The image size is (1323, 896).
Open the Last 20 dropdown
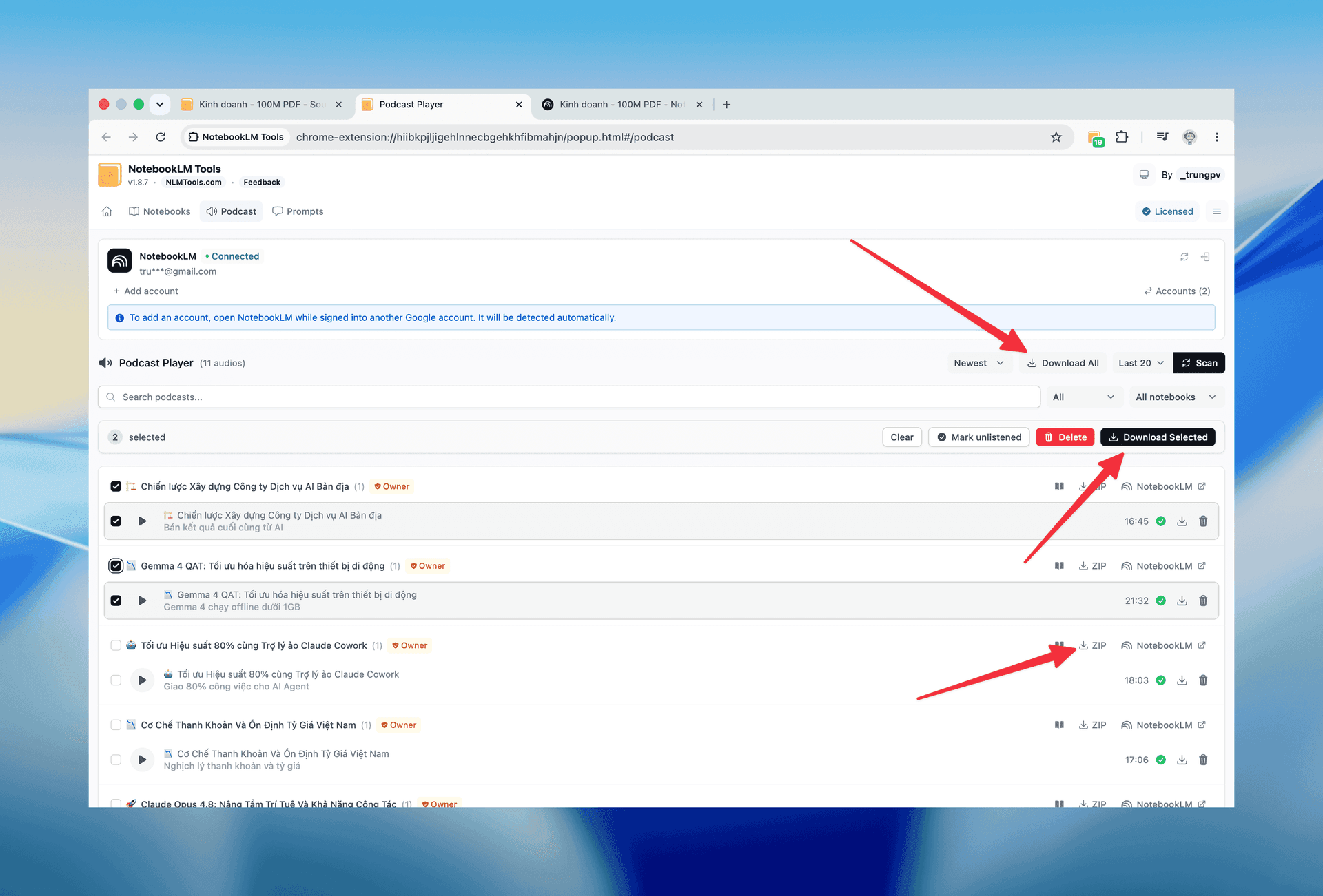(1141, 363)
